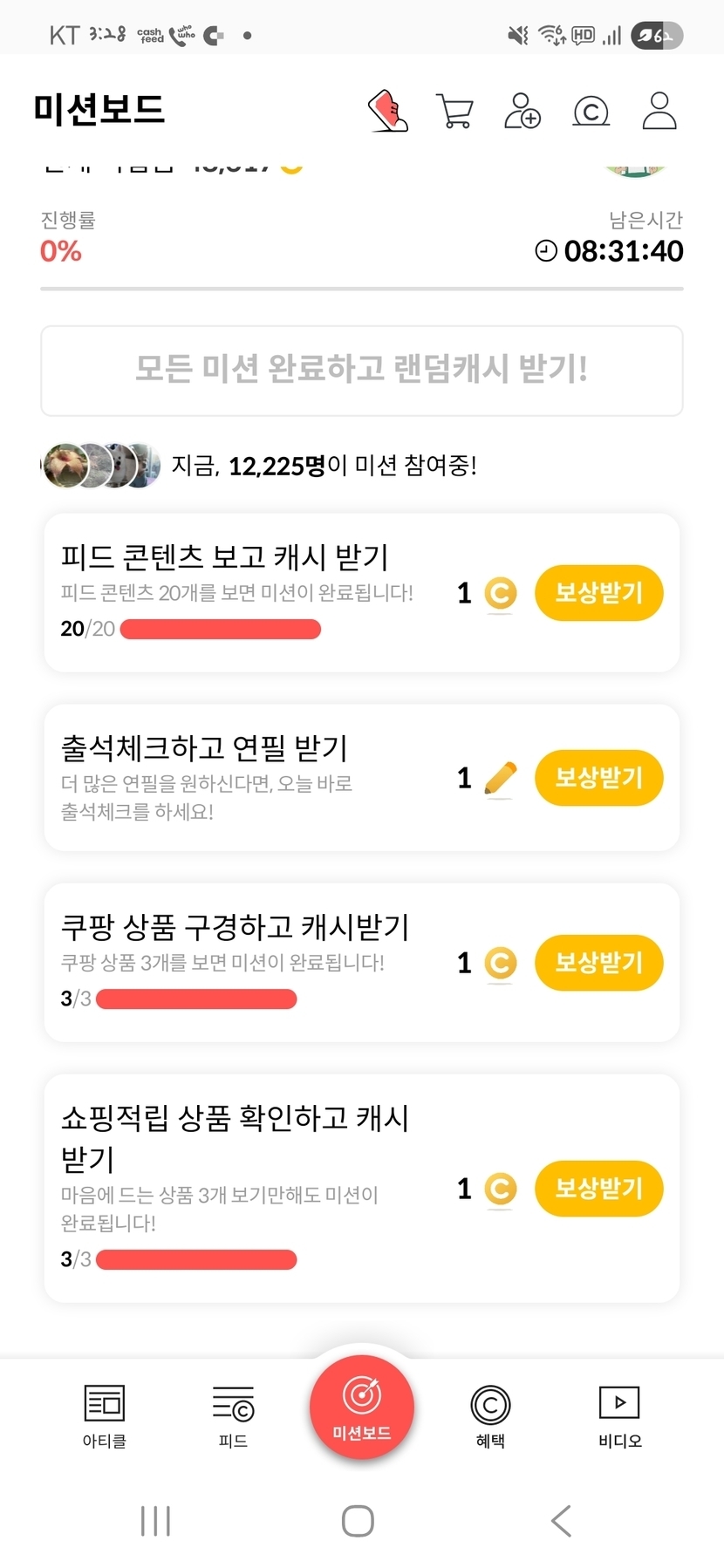
Task: Tap the invite friend icon
Action: (522, 111)
